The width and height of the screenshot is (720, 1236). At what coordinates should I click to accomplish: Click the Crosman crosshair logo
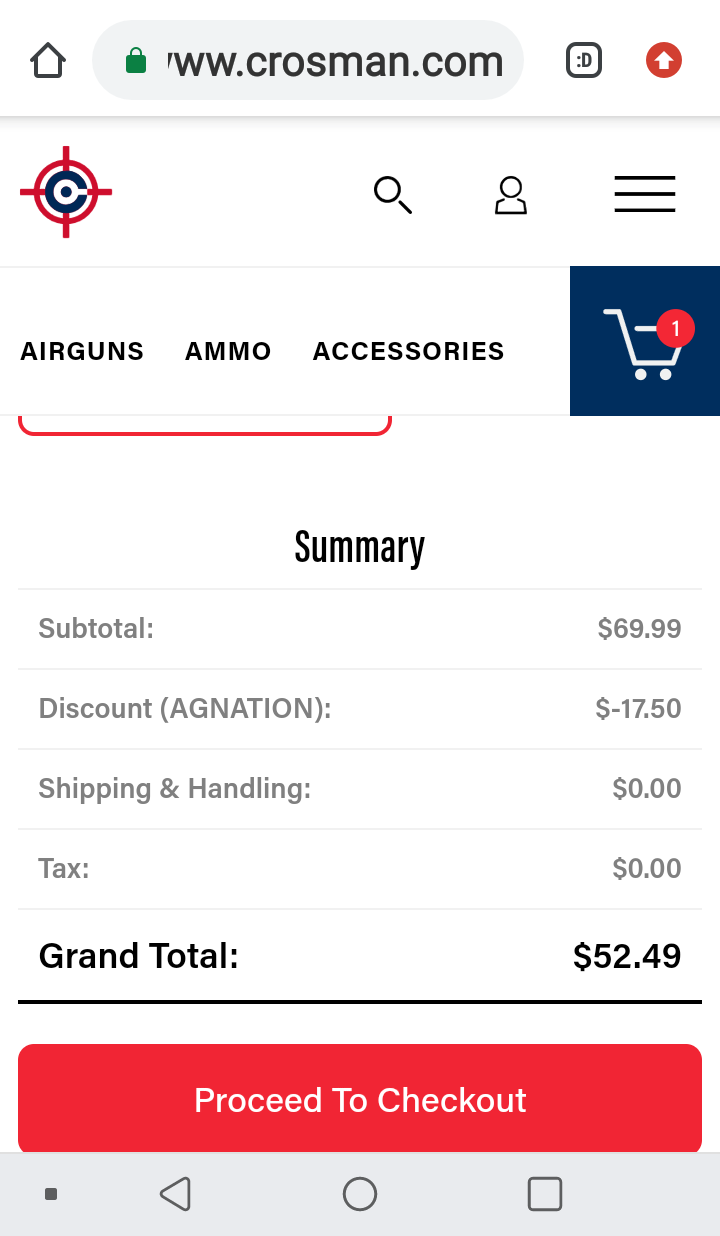pyautogui.click(x=66, y=192)
